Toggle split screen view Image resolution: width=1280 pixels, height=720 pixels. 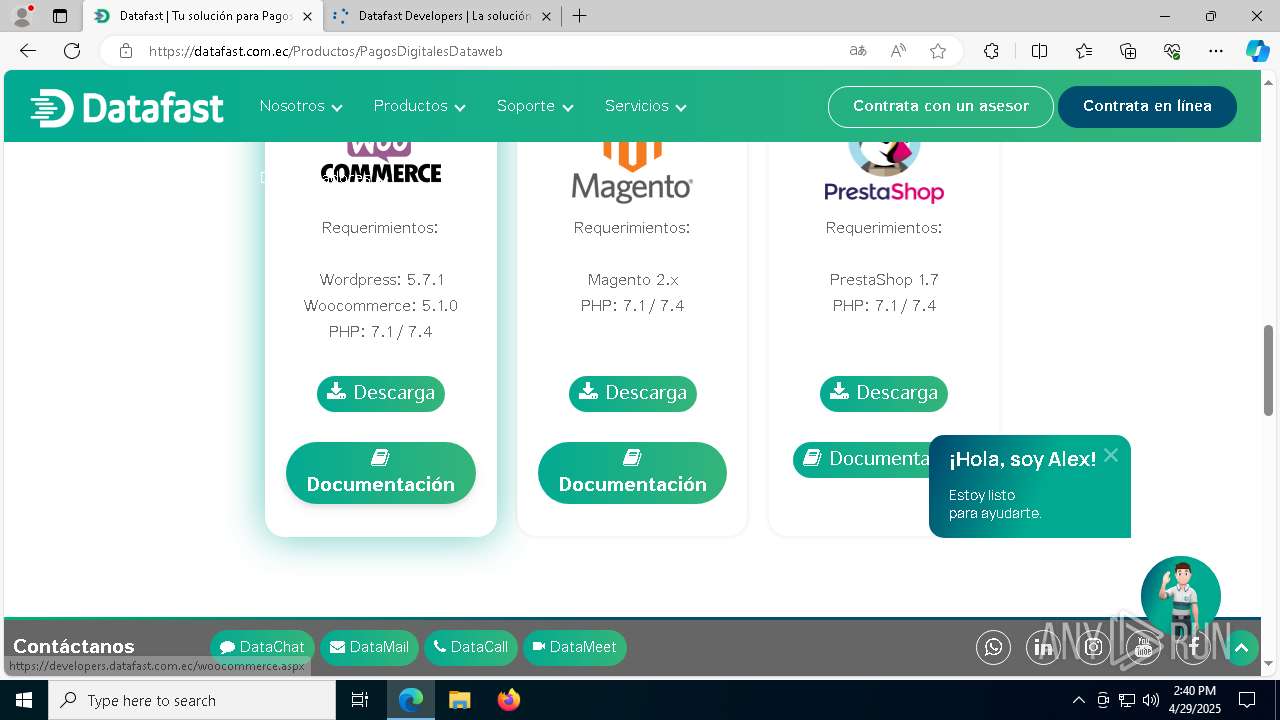click(x=1039, y=51)
